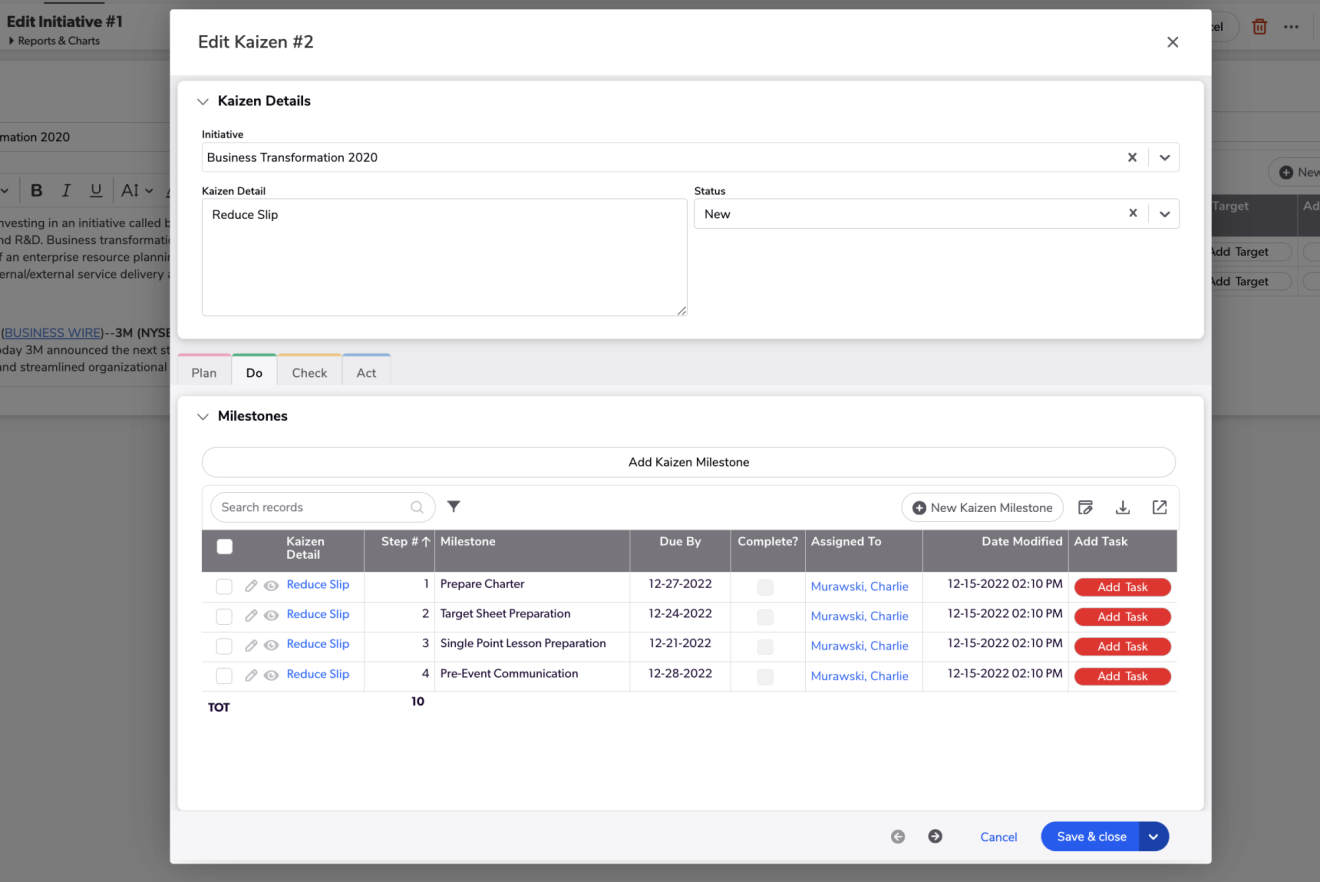This screenshot has height=882, width=1320.
Task: Open table in new window icon
Action: 1159,508
